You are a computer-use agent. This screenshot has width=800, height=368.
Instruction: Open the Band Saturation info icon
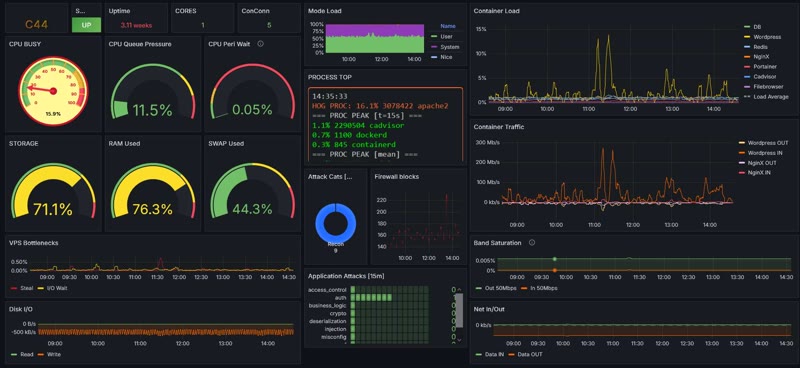click(x=532, y=243)
